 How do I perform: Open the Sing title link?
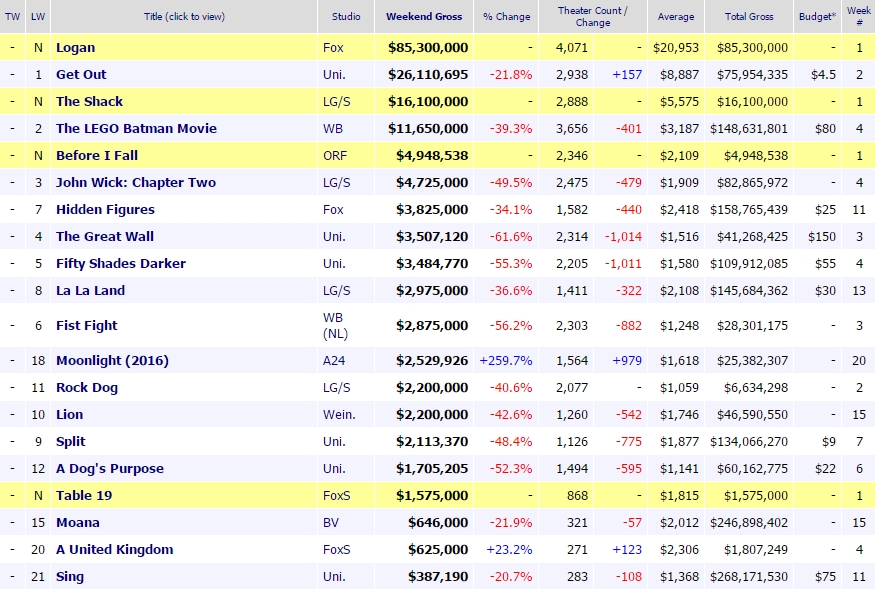[70, 576]
